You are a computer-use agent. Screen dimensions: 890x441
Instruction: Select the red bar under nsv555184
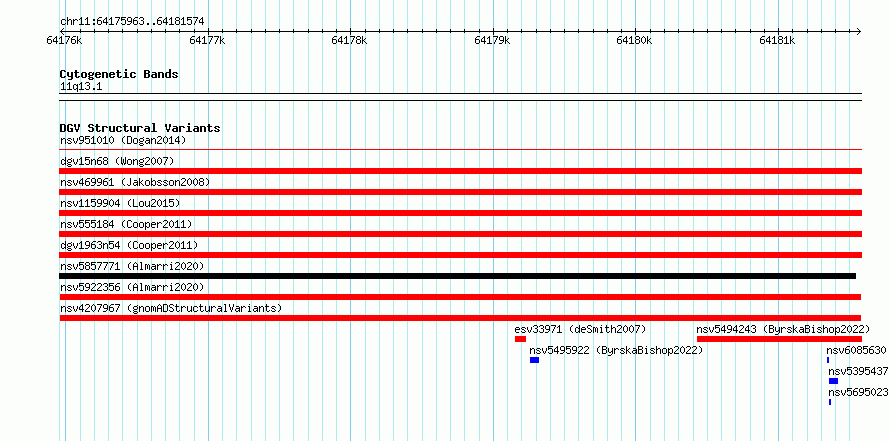(461, 234)
